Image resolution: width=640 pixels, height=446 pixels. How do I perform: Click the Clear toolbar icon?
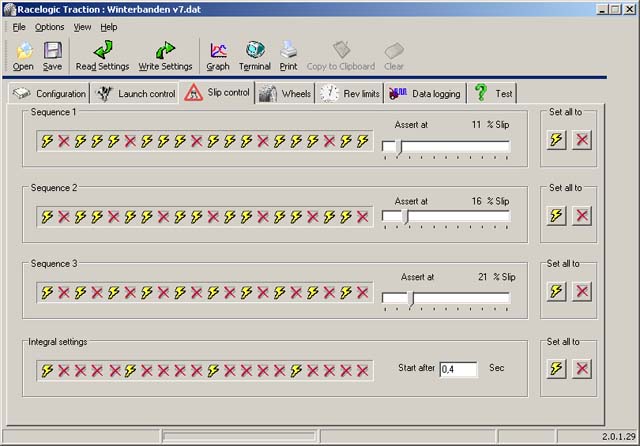pos(394,55)
